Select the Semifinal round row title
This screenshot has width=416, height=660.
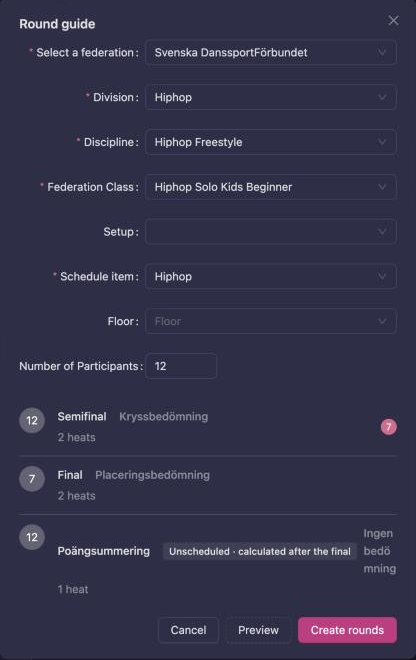(x=82, y=417)
